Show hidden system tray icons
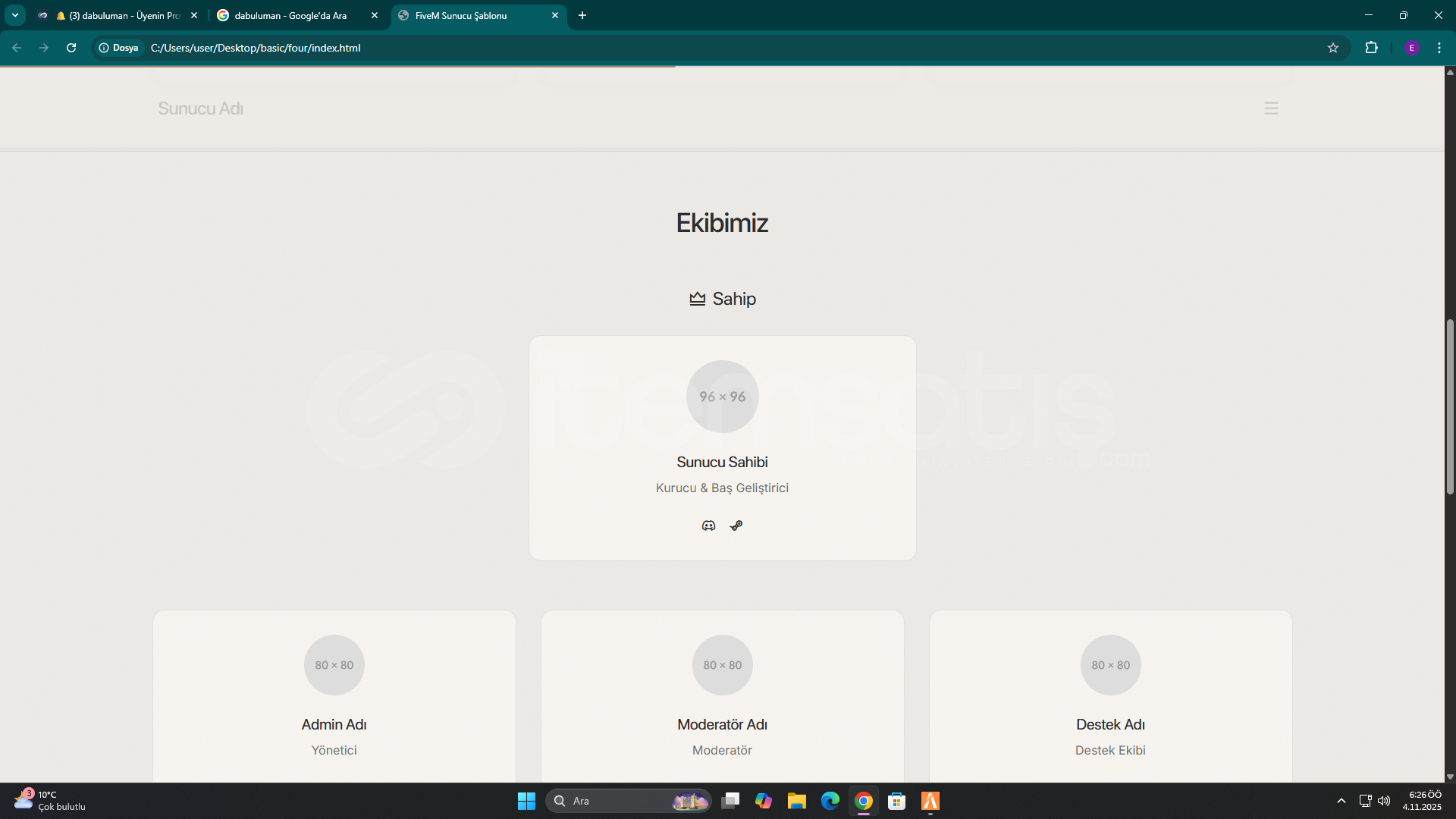 click(x=1341, y=801)
